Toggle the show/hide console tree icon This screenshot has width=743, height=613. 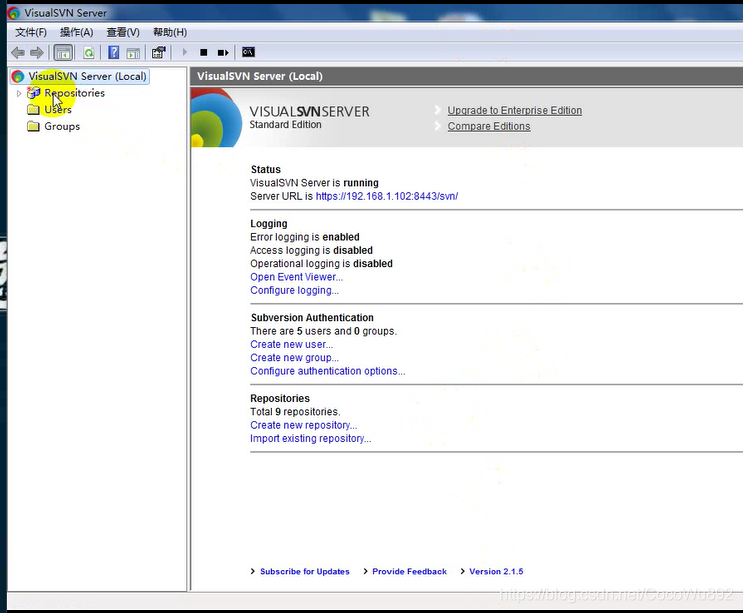(63, 53)
